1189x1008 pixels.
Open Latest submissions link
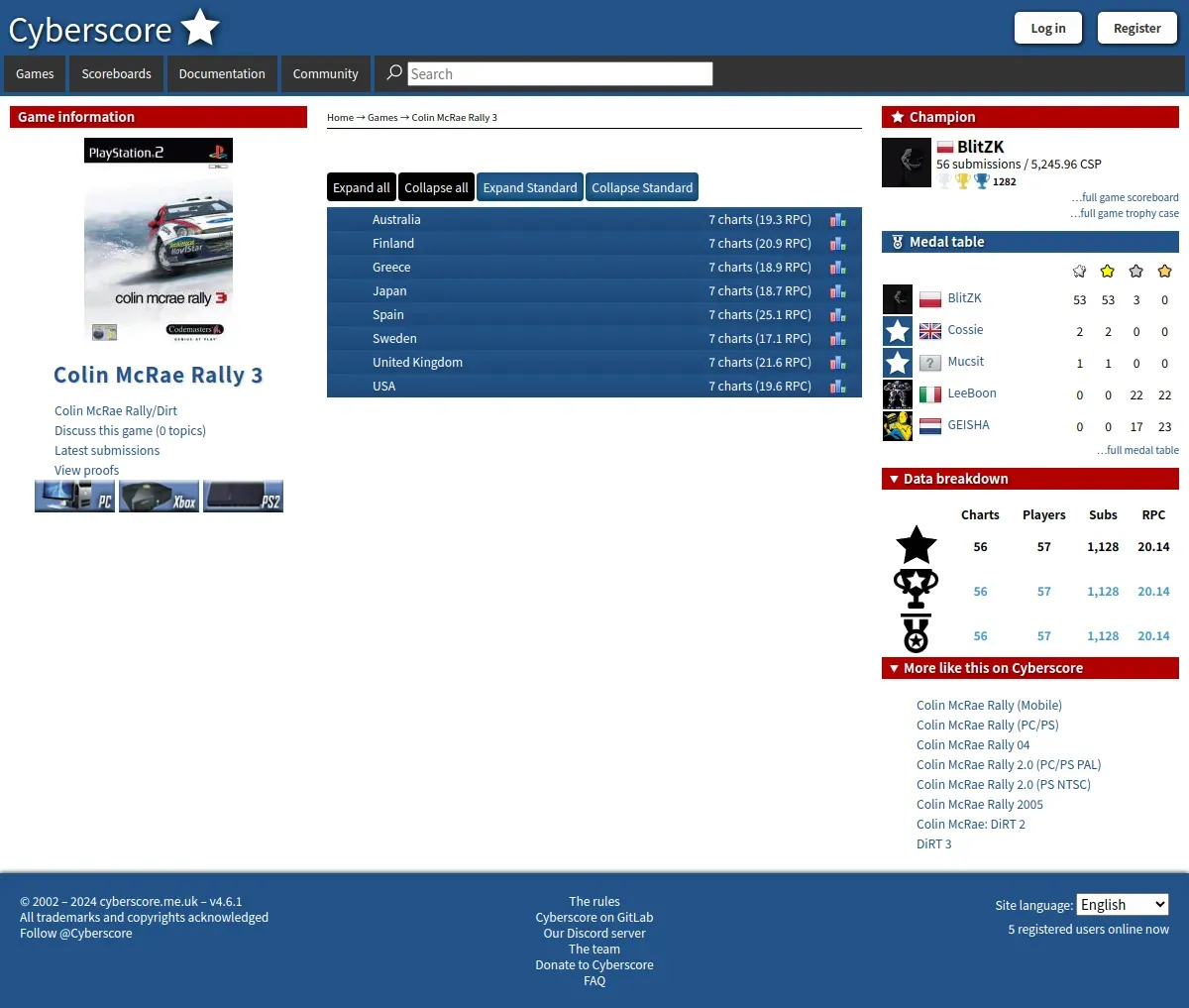point(107,450)
